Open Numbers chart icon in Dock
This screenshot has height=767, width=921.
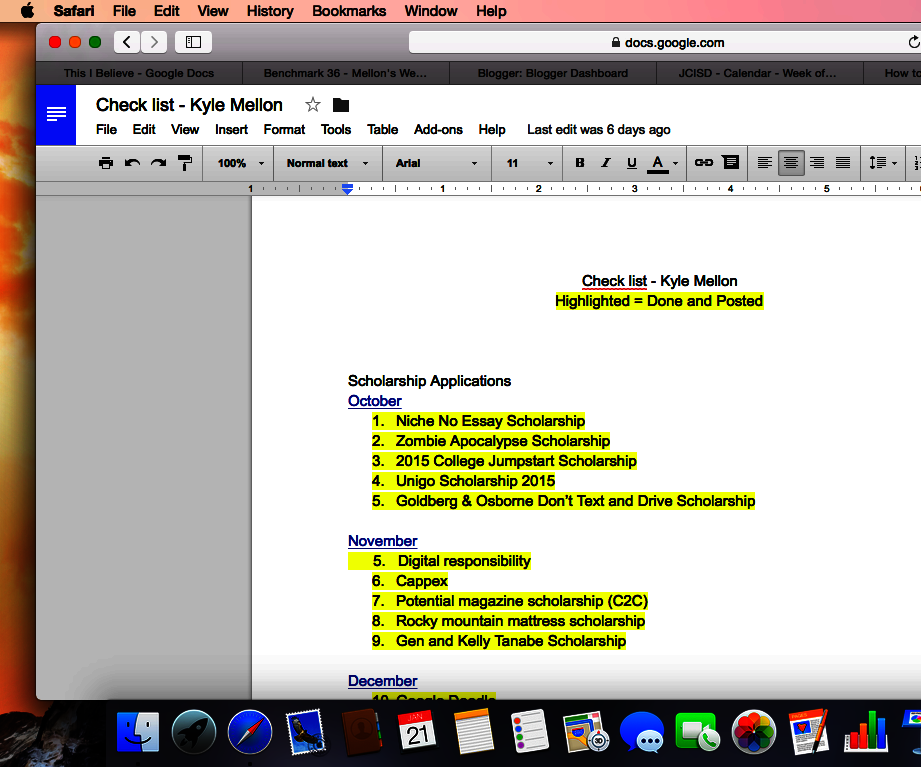tap(865, 732)
